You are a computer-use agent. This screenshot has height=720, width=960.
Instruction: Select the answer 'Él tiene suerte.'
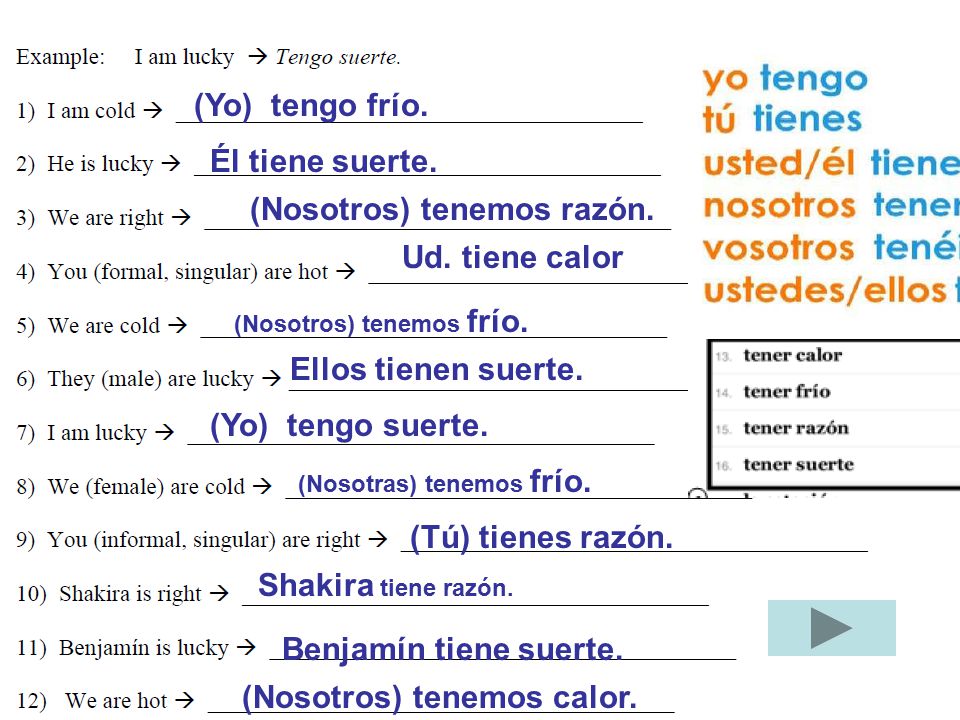[323, 162]
